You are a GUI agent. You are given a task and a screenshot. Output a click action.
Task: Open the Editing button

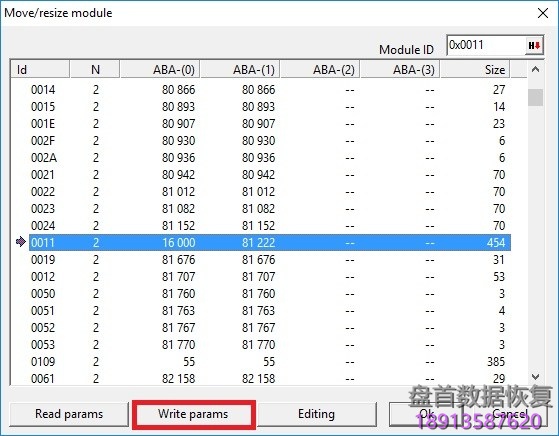(316, 414)
